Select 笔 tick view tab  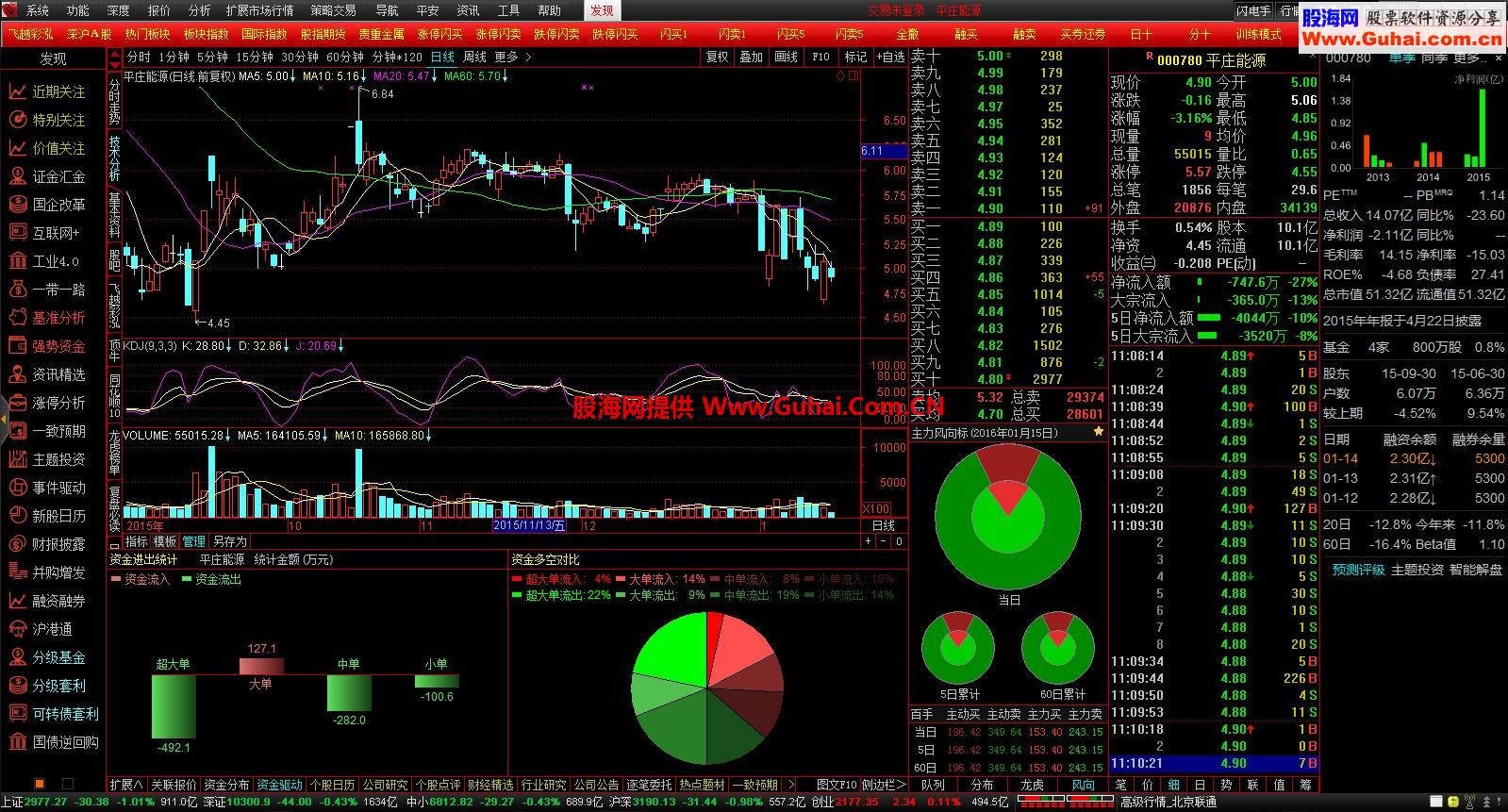1121,785
